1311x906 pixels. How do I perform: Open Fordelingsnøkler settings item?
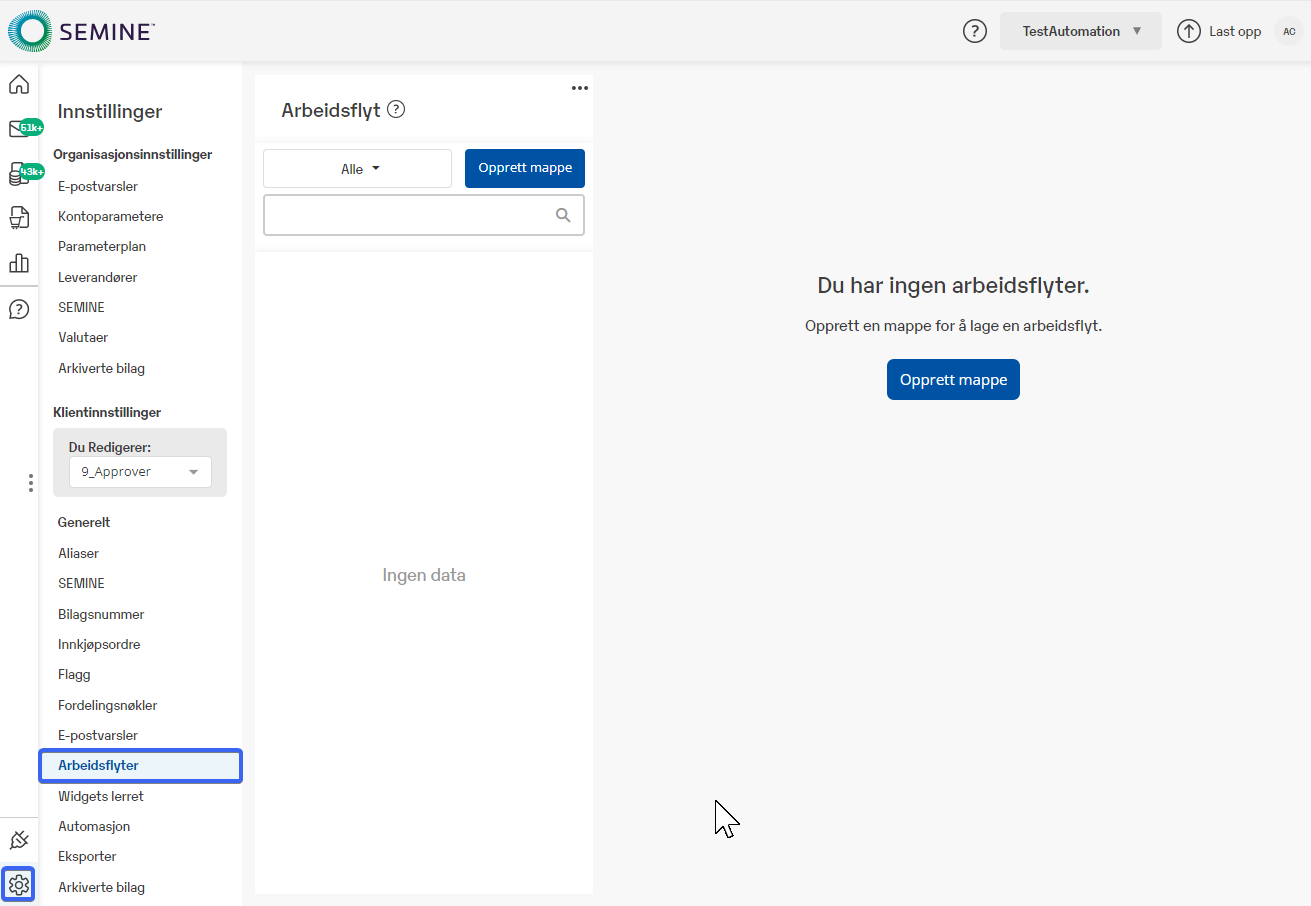coord(107,705)
